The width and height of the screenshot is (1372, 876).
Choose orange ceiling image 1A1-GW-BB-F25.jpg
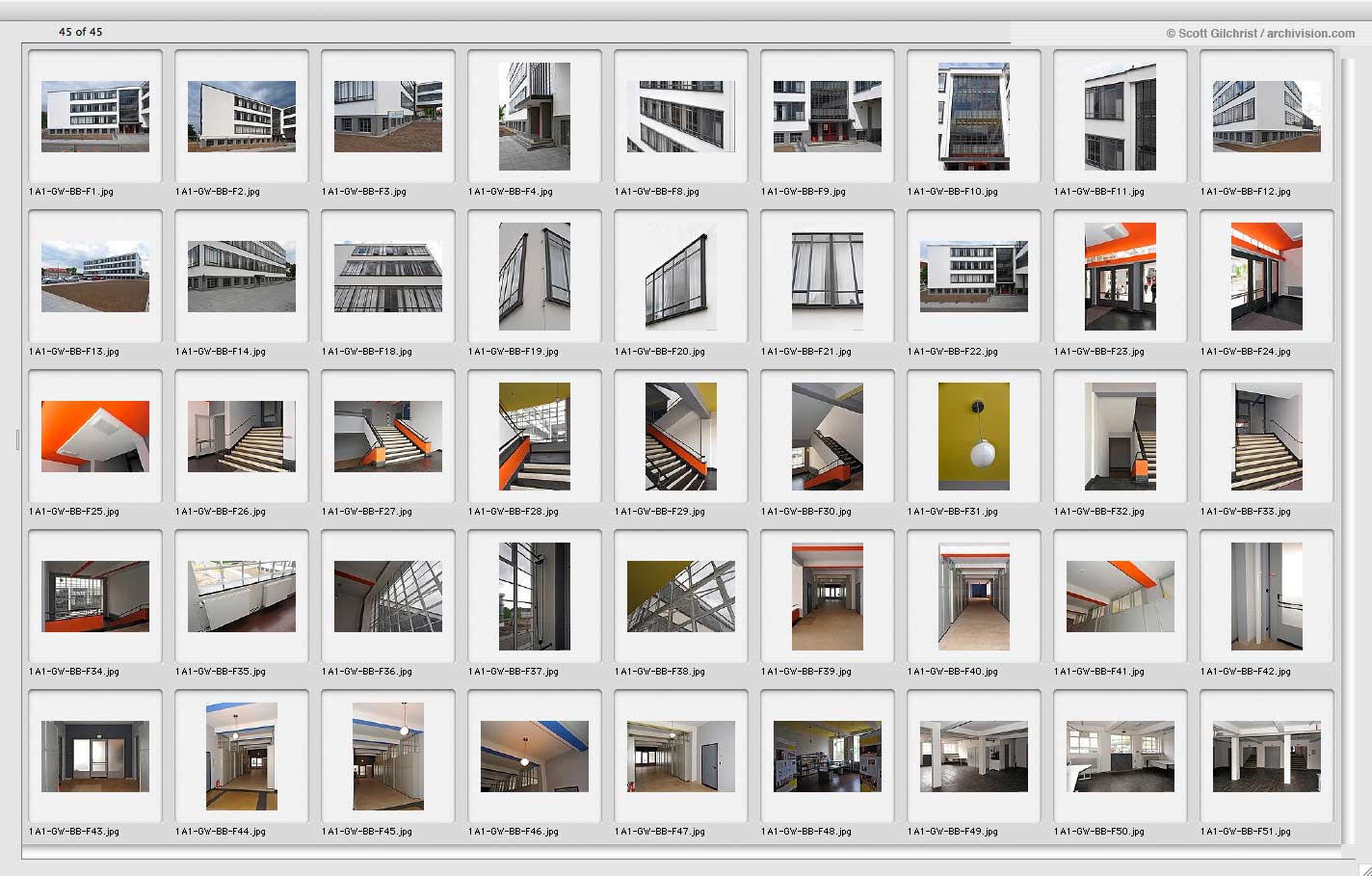(x=95, y=437)
